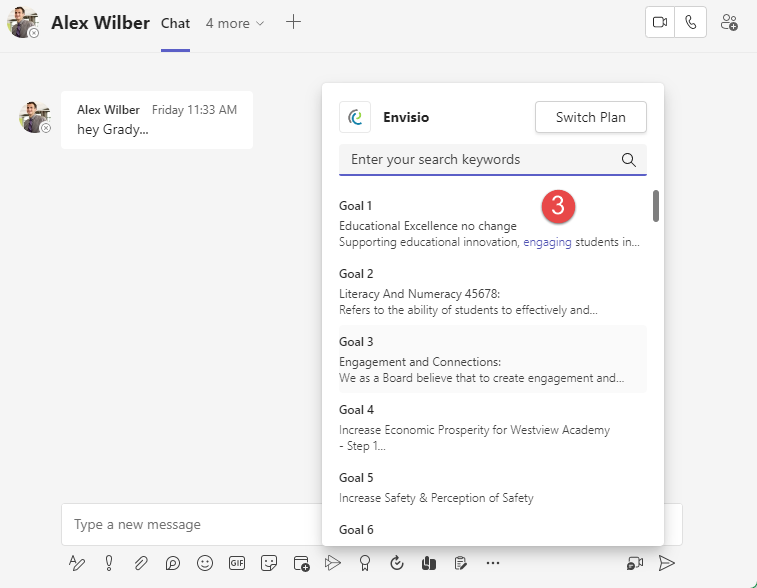Image resolution: width=757 pixels, height=588 pixels.
Task: Record a video clip message
Action: tap(635, 563)
